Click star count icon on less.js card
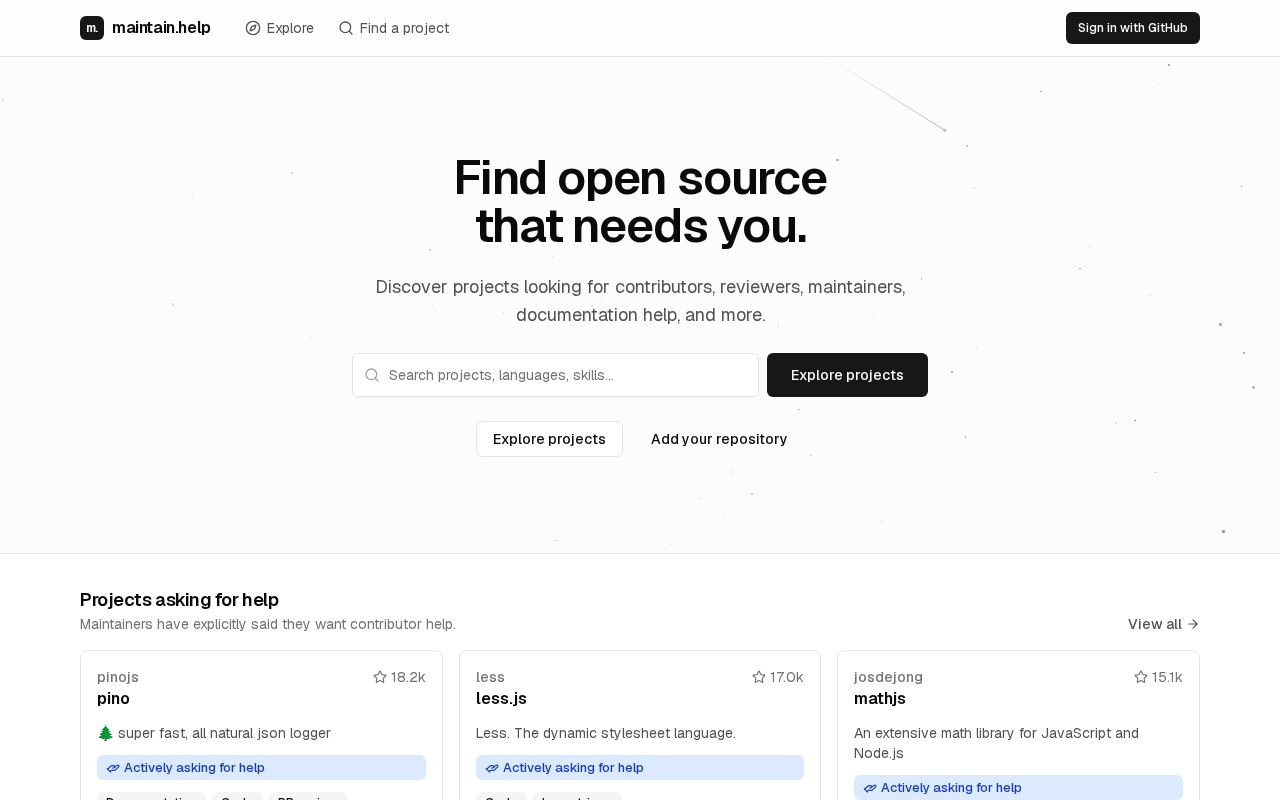The image size is (1280, 800). pos(759,677)
